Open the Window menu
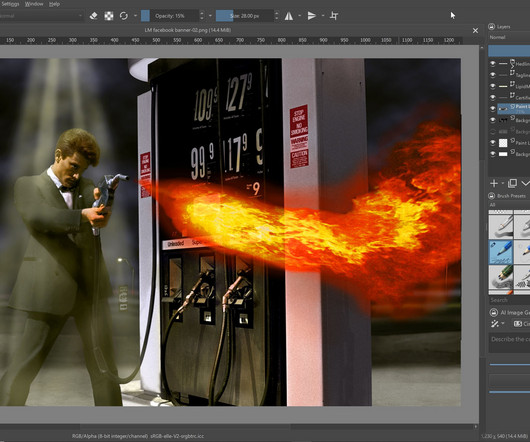The width and height of the screenshot is (530, 442). [34, 4]
